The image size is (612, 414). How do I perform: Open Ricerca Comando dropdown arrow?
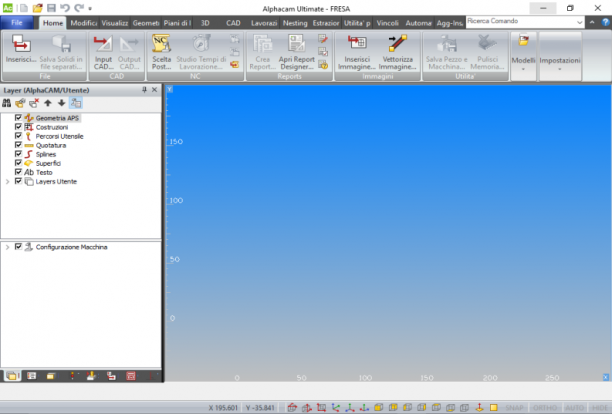point(579,22)
